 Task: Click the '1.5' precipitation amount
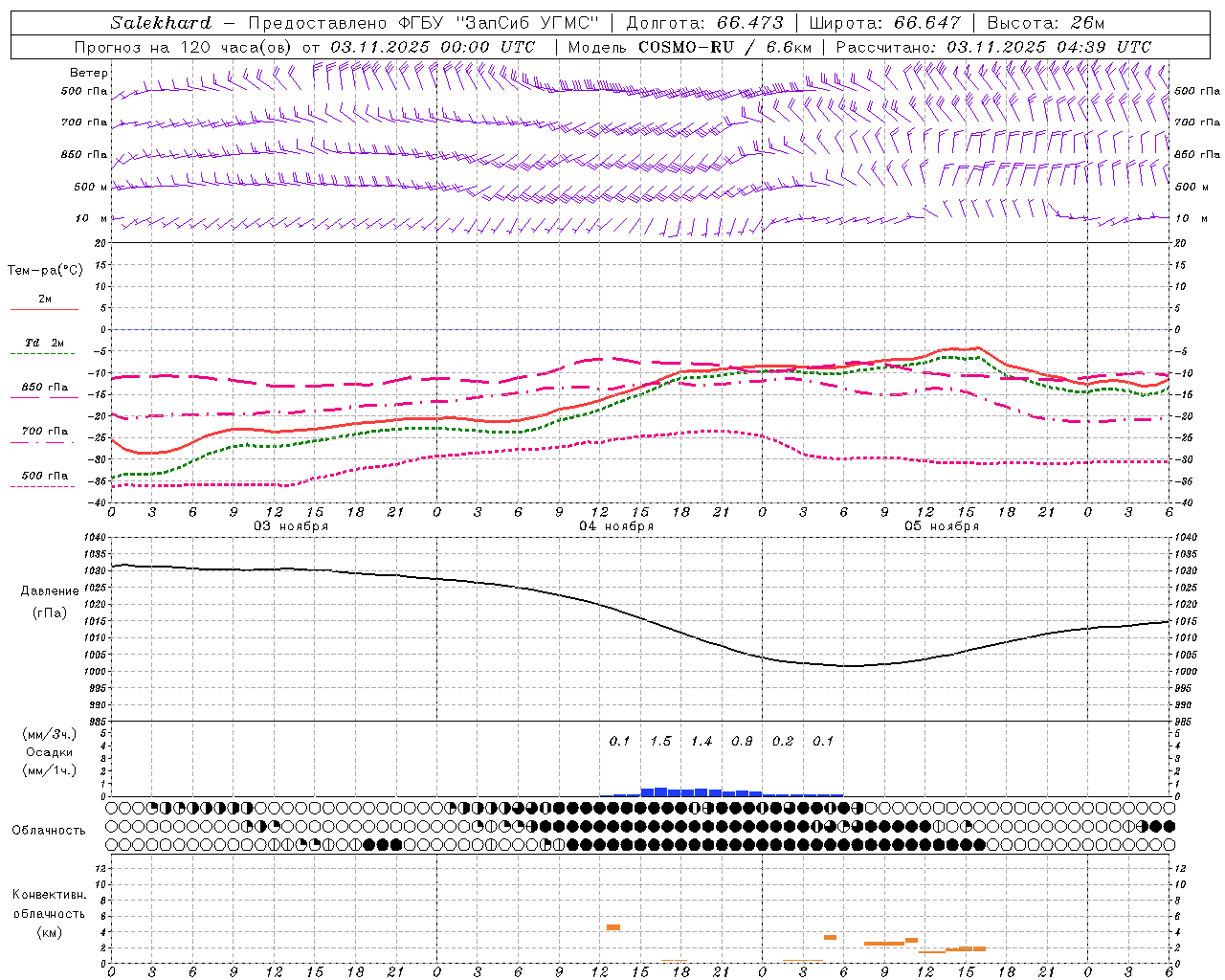(660, 742)
